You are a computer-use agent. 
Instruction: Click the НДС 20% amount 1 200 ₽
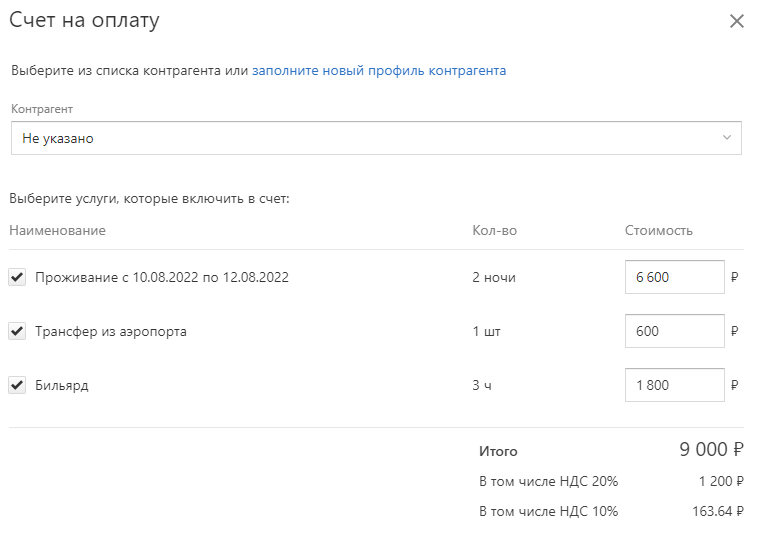coord(721,482)
